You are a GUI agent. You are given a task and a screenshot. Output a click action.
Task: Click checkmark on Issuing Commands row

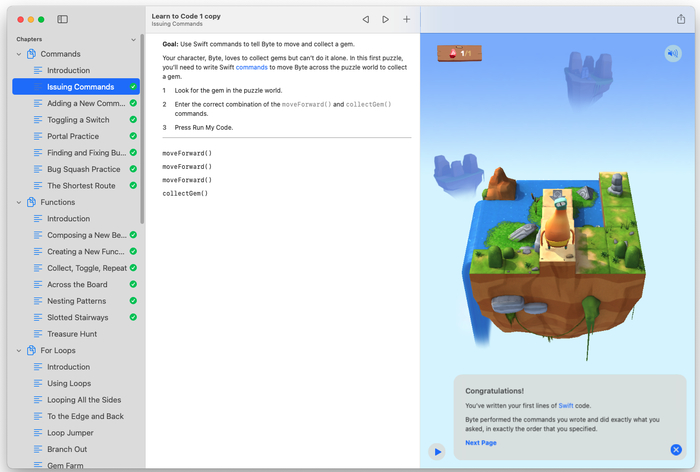pyautogui.click(x=133, y=87)
